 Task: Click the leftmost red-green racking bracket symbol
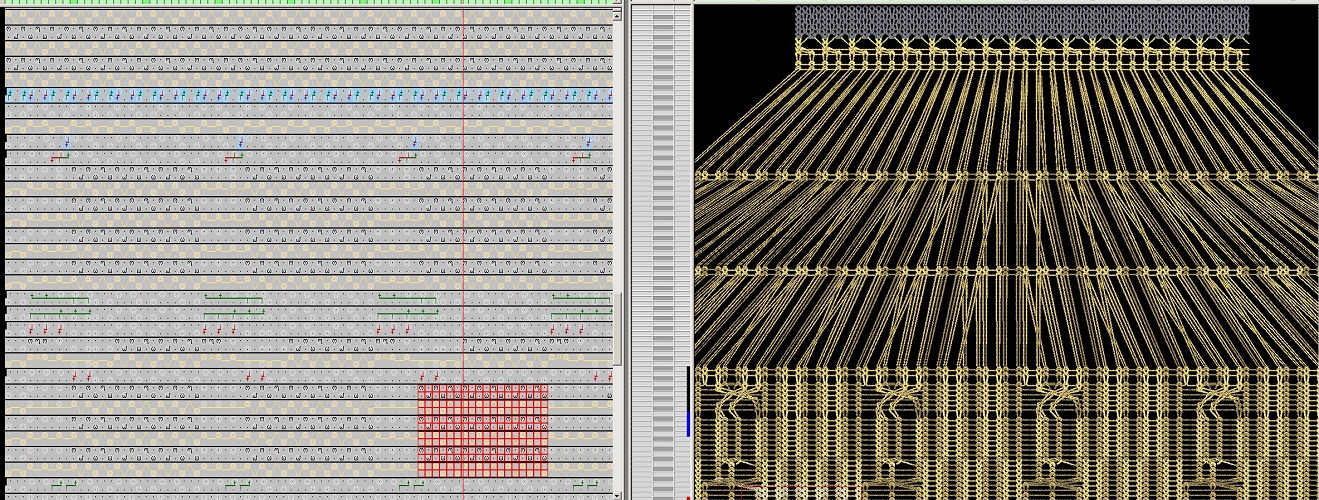(x=60, y=157)
